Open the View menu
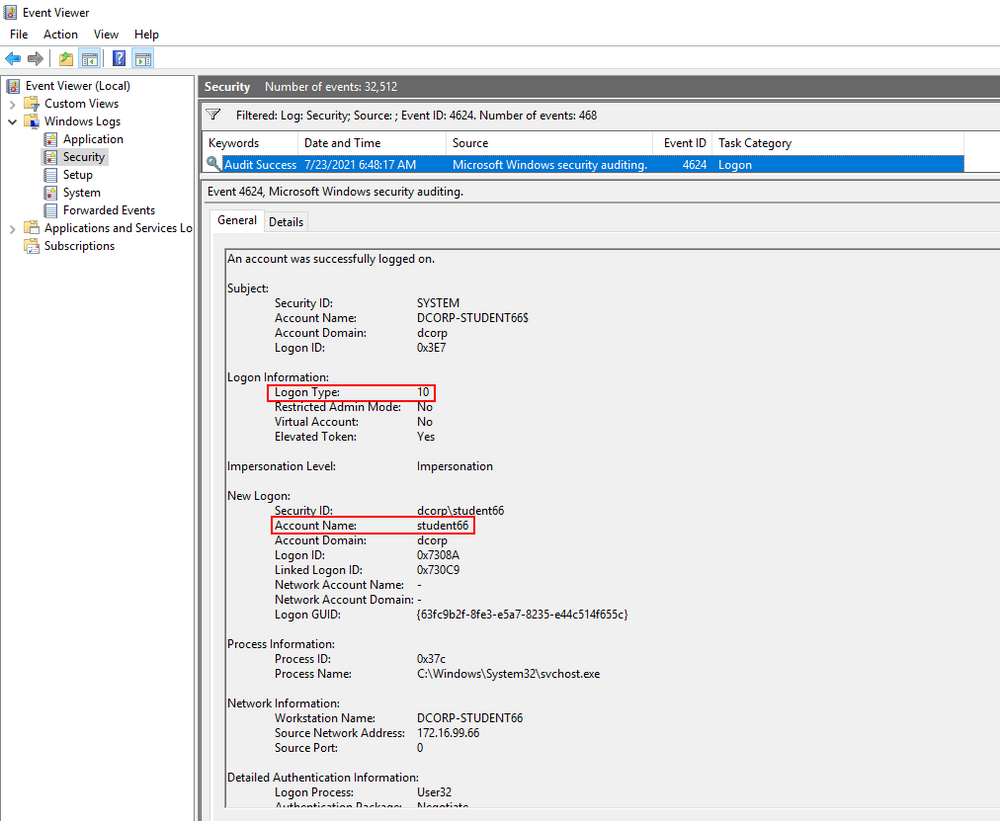The width and height of the screenshot is (1000, 821). [x=106, y=33]
